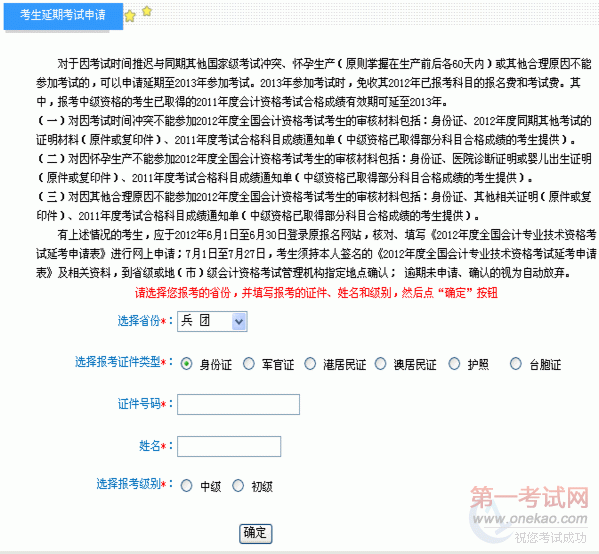Select the 军官证 radio button
This screenshot has width=599, height=554.
249,364
